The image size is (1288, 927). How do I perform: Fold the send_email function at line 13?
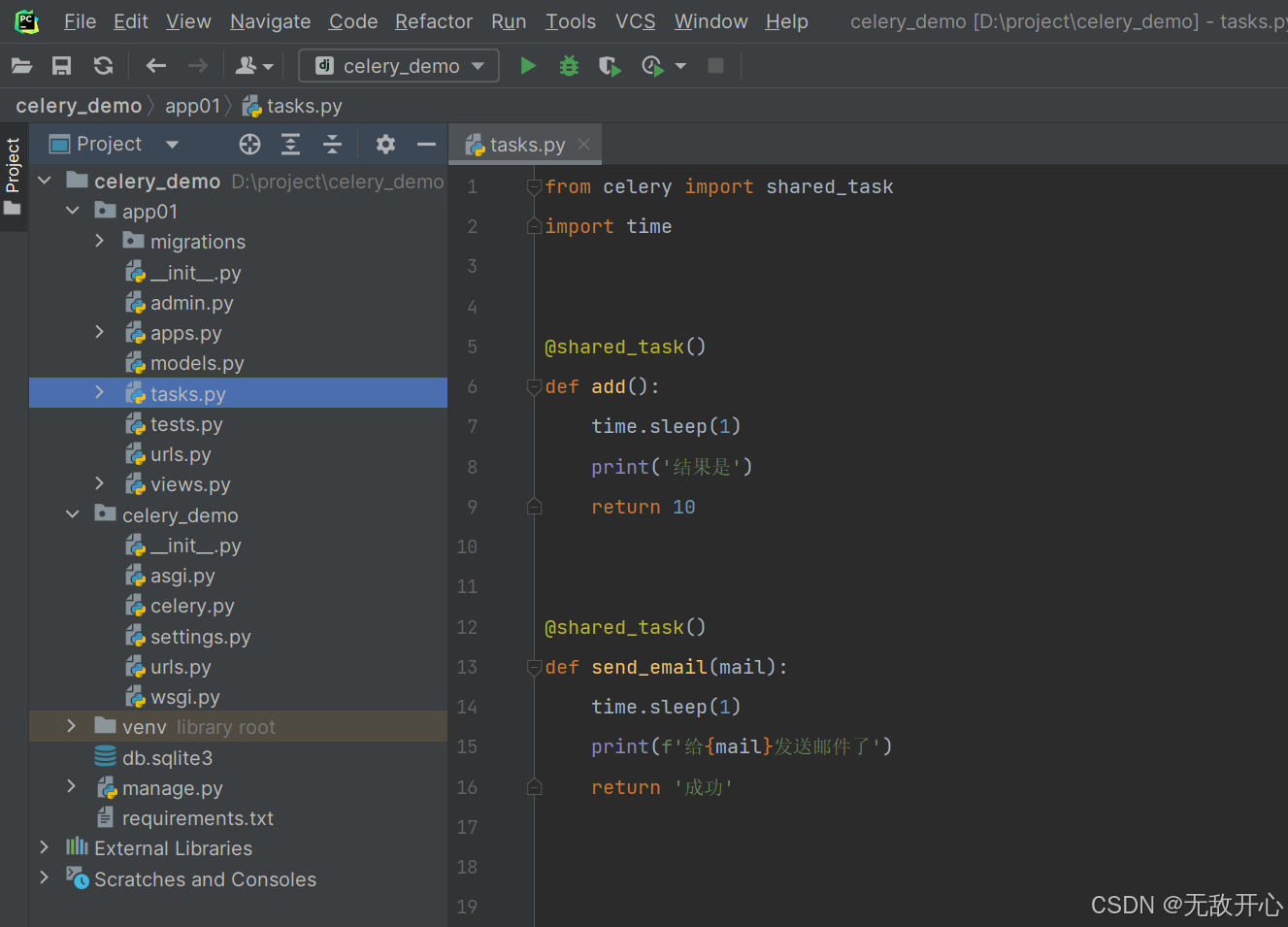tap(534, 668)
